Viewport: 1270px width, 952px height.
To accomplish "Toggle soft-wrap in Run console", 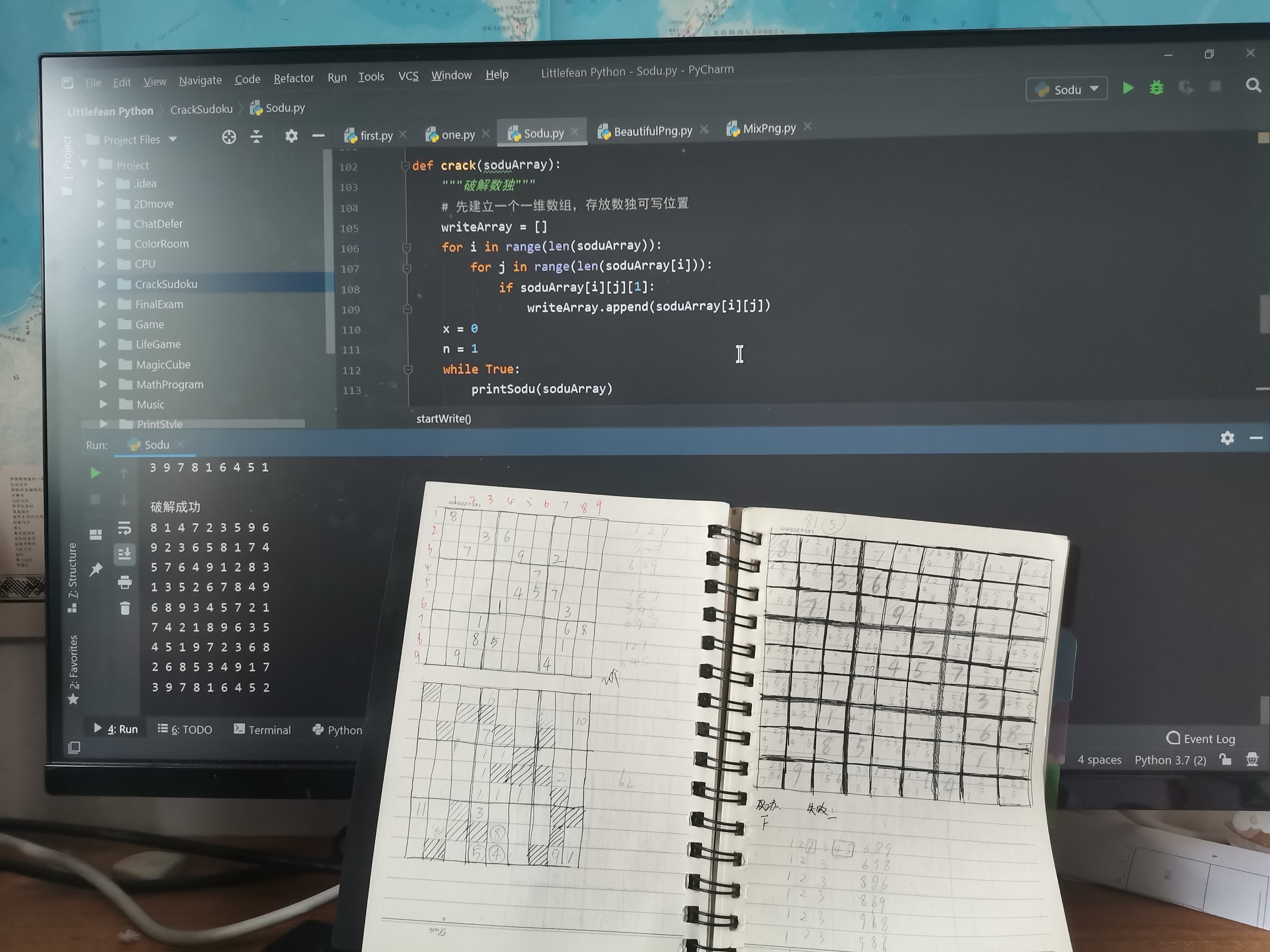I will pos(124,527).
